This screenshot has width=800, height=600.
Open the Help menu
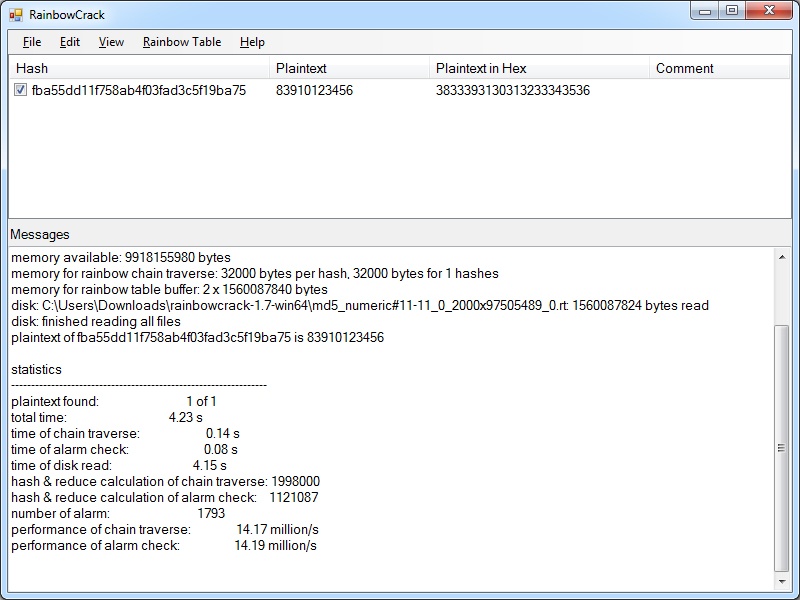(252, 42)
